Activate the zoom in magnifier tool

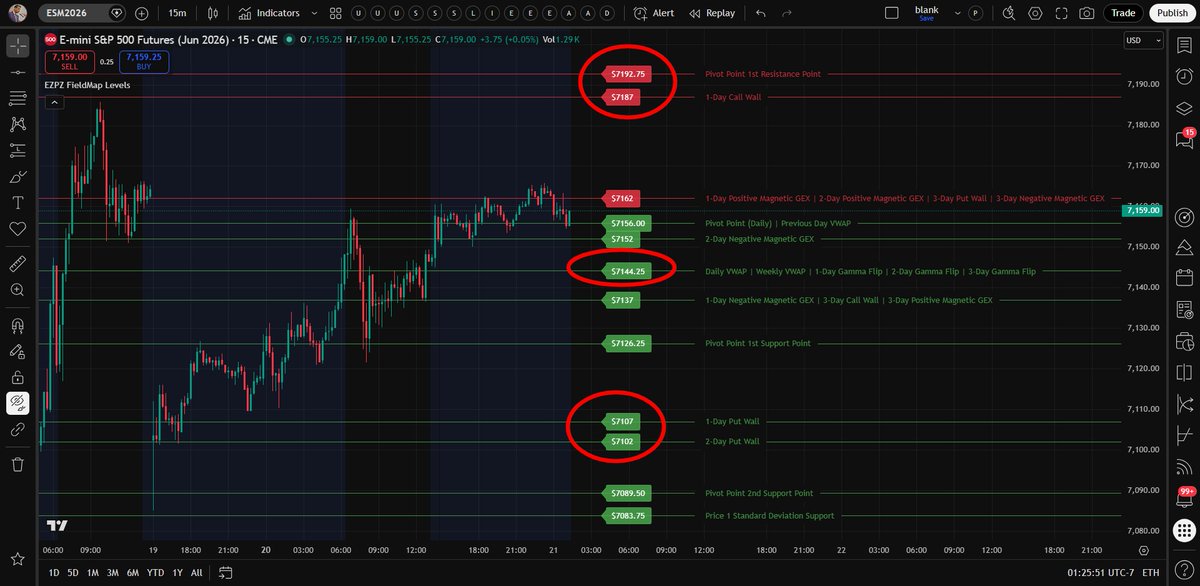(17, 290)
